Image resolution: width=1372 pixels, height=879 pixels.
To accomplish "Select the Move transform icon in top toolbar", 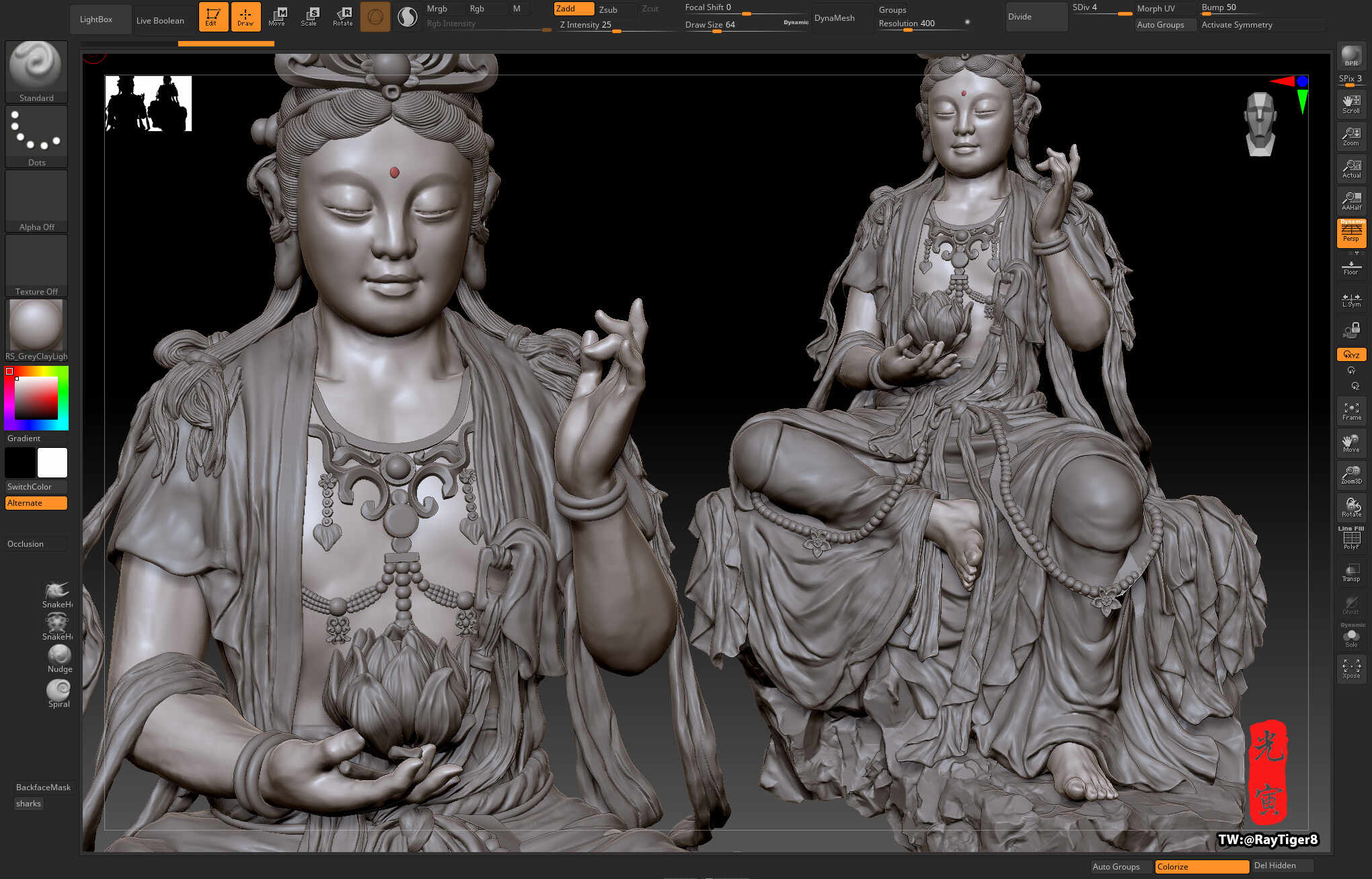I will coord(277,17).
